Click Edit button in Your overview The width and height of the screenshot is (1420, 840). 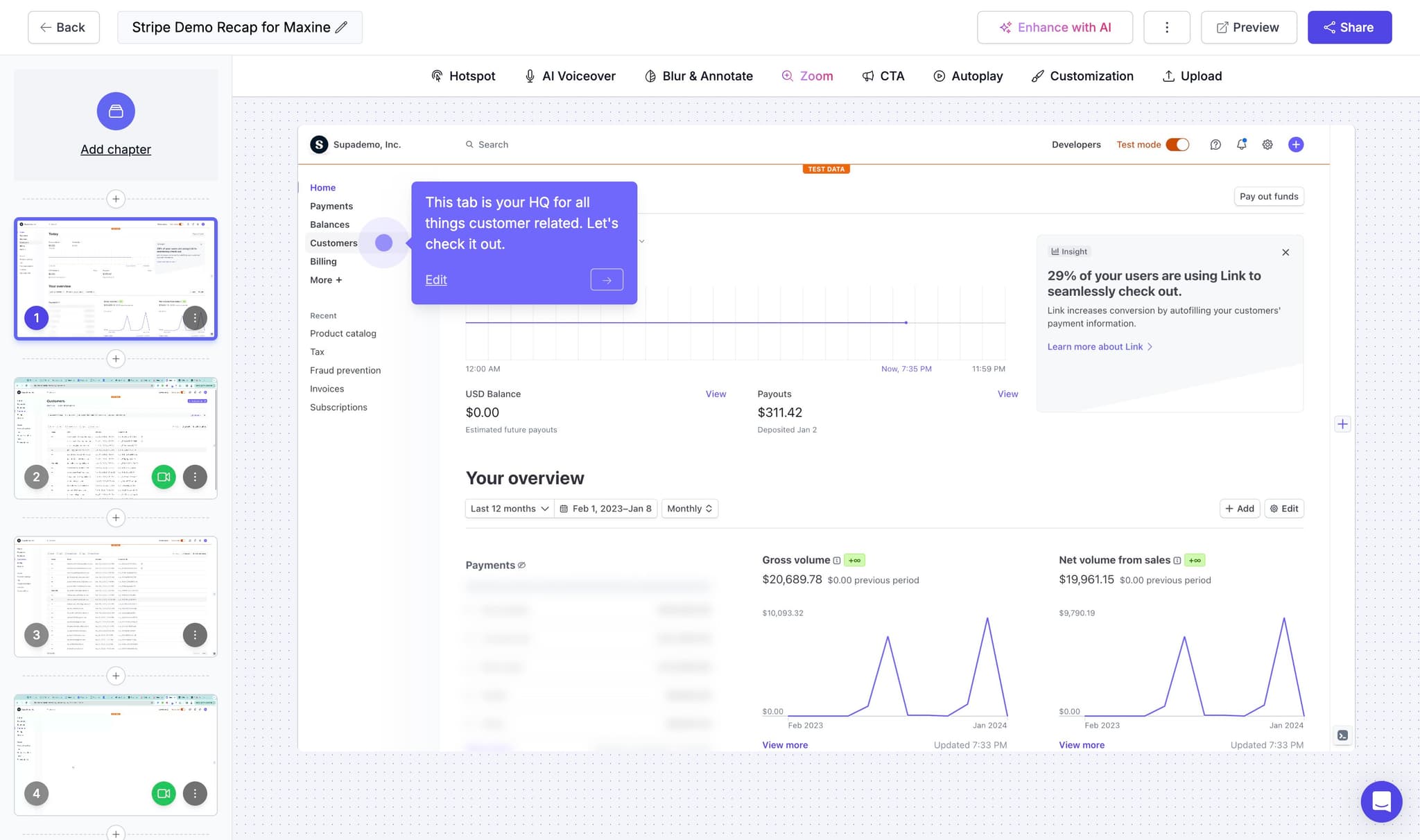(1284, 509)
